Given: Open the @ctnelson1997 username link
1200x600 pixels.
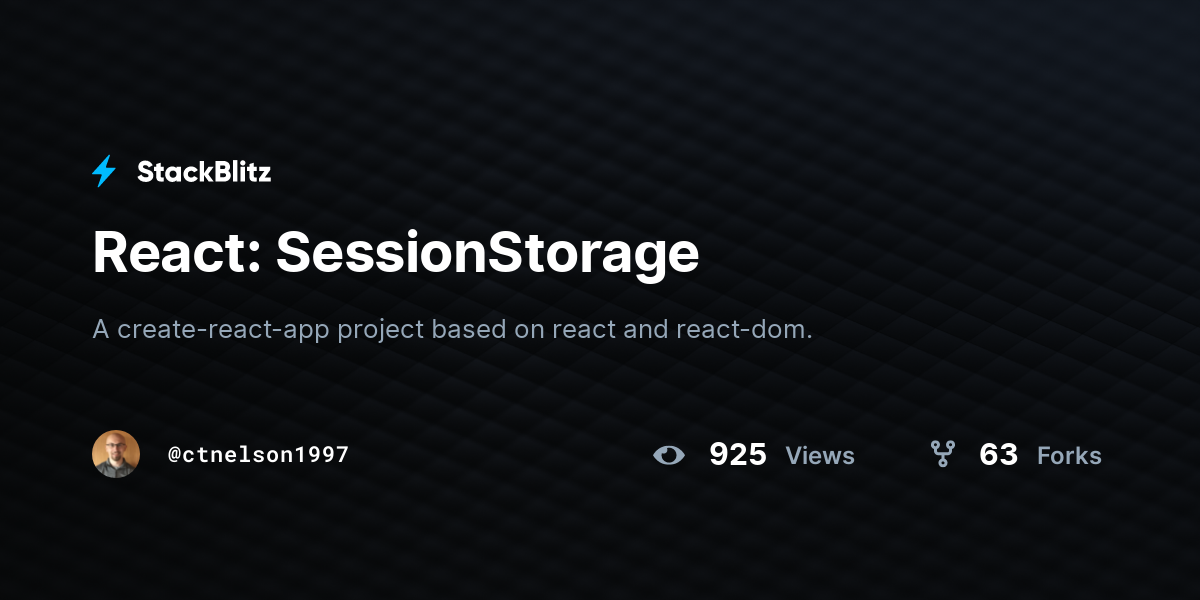Looking at the screenshot, I should (x=259, y=455).
